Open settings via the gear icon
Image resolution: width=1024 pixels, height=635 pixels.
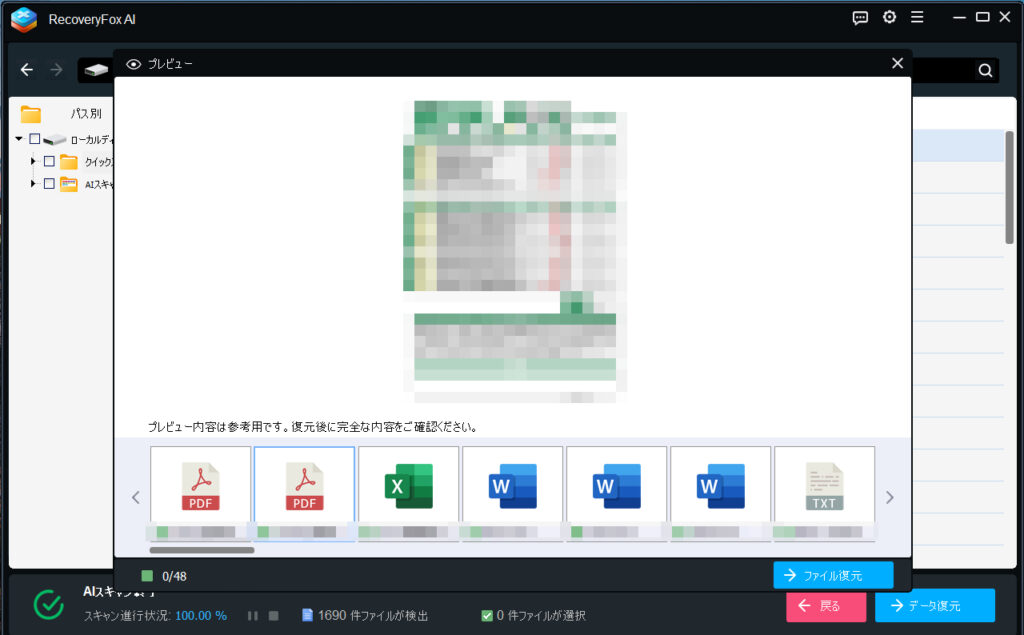[889, 18]
